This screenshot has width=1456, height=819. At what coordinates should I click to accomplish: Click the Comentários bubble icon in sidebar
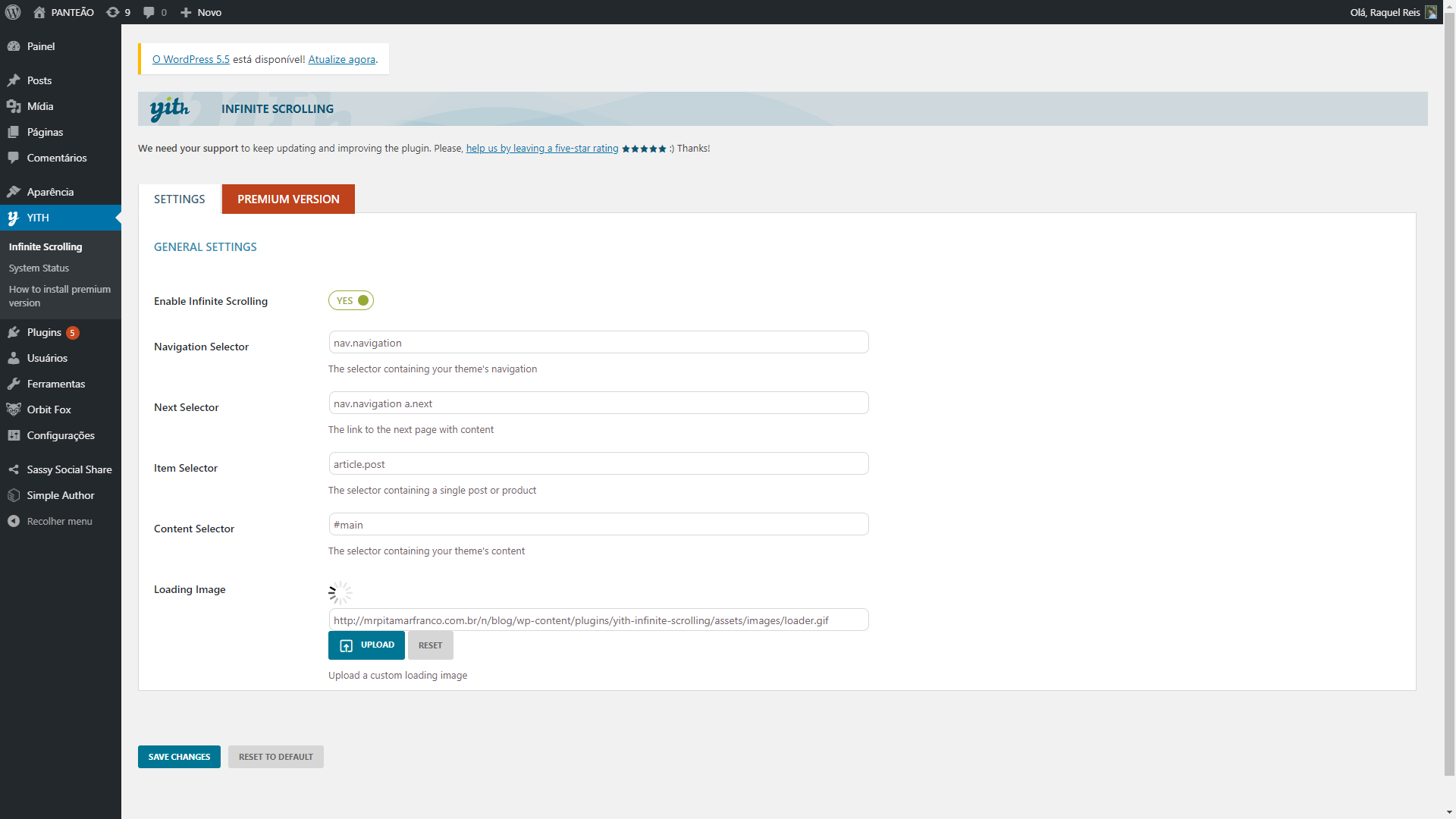(14, 158)
